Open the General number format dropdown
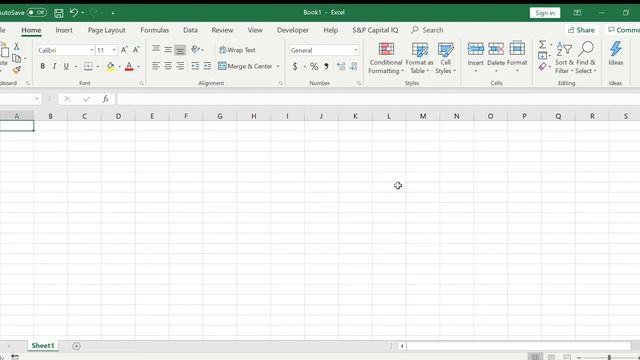 pos(356,50)
